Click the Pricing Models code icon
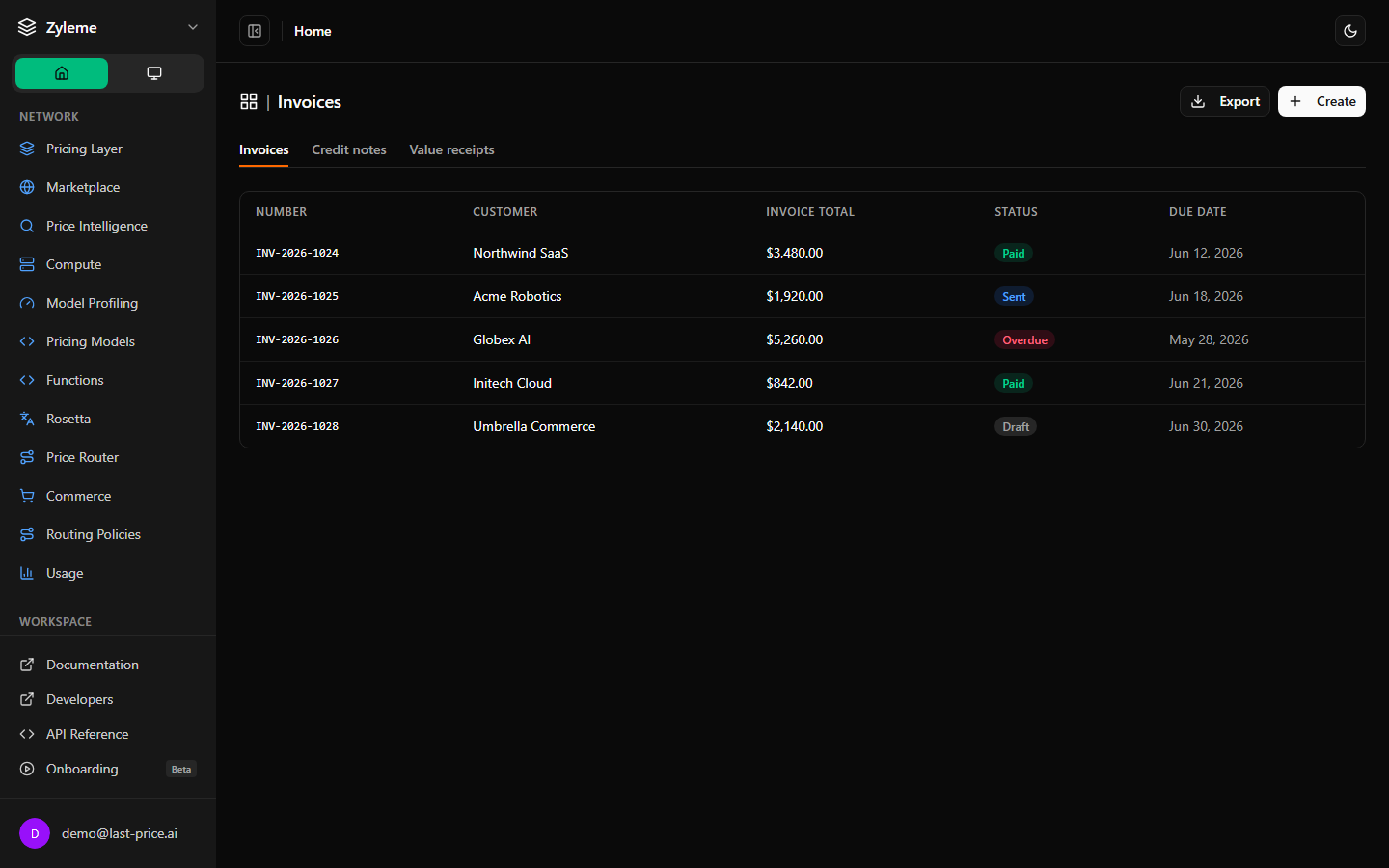 [x=27, y=341]
